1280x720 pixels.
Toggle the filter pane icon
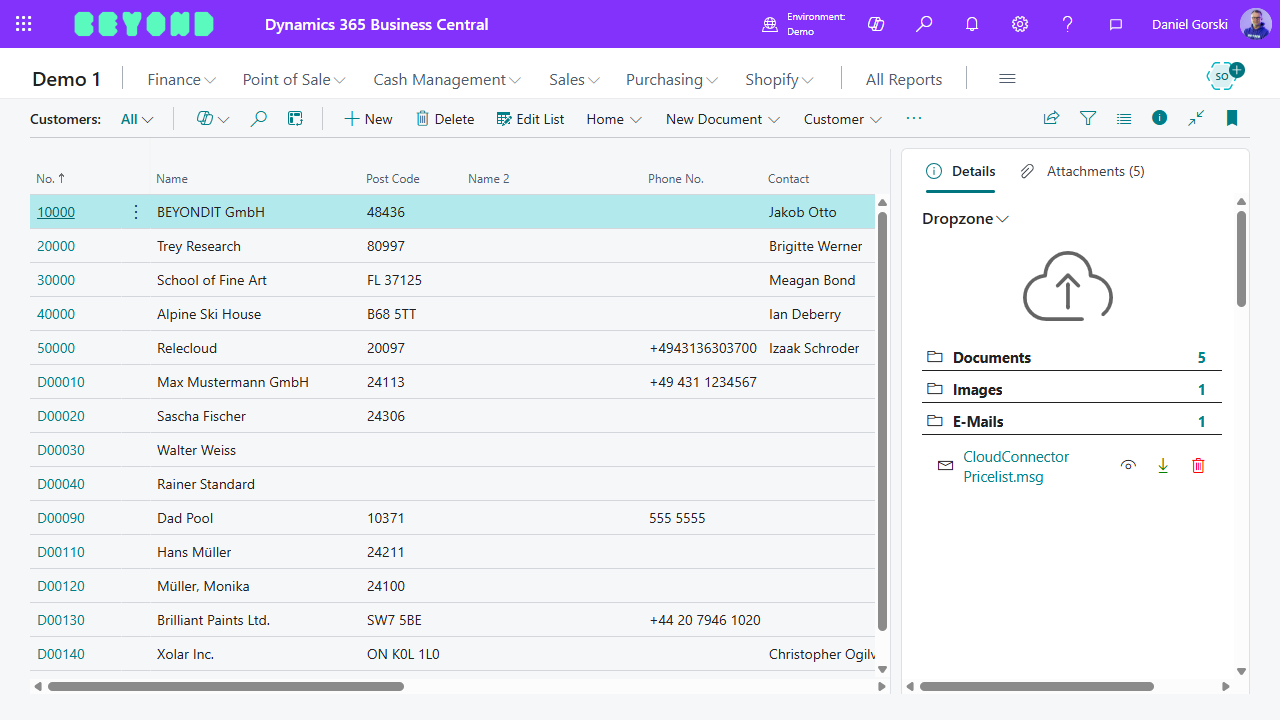coord(1087,118)
